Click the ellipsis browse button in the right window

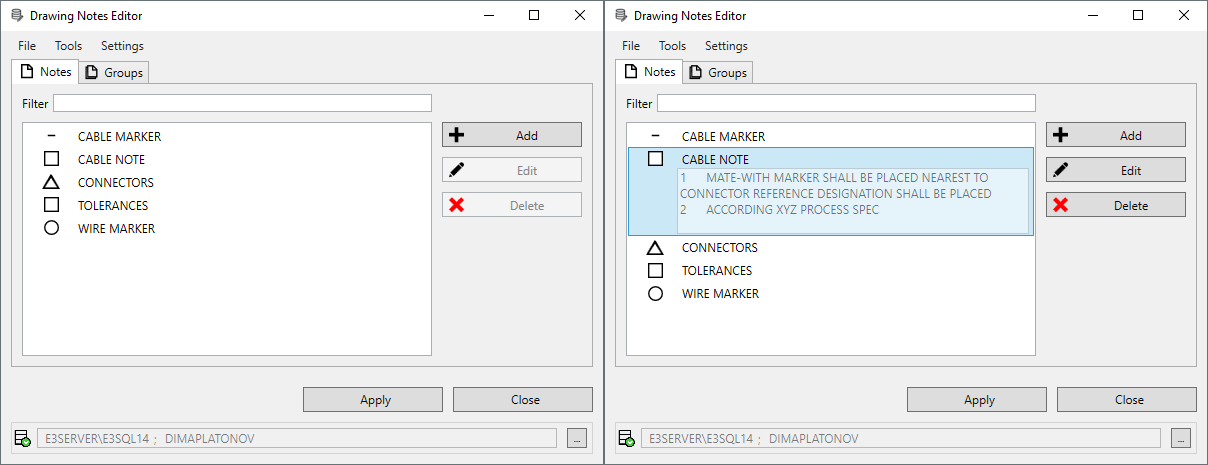pyautogui.click(x=1181, y=438)
